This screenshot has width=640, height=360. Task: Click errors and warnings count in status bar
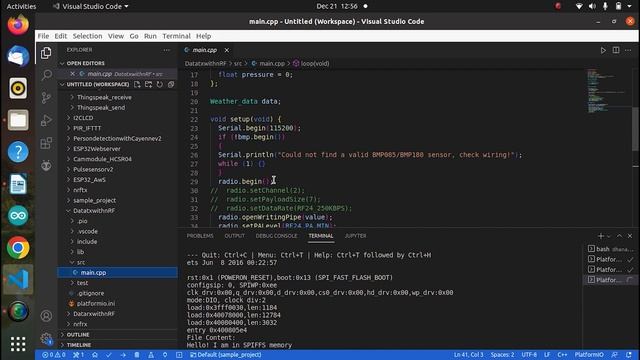click(54, 355)
